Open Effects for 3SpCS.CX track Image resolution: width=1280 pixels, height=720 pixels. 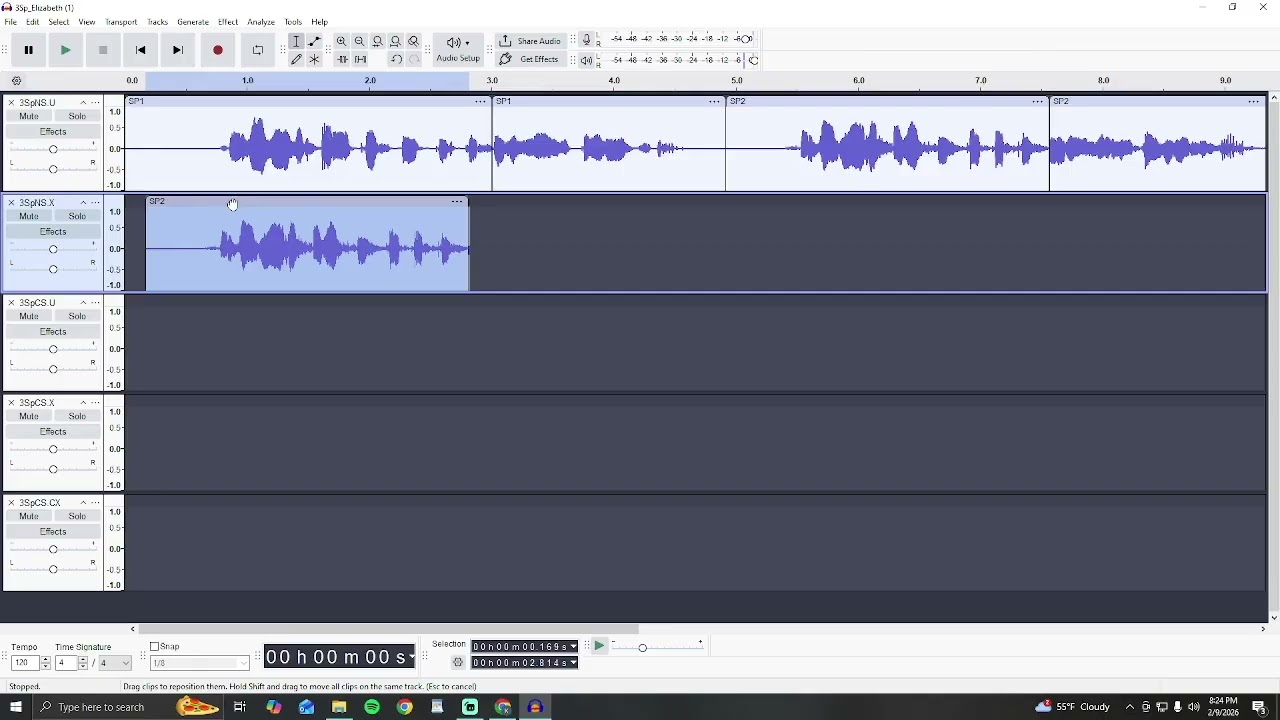[53, 532]
